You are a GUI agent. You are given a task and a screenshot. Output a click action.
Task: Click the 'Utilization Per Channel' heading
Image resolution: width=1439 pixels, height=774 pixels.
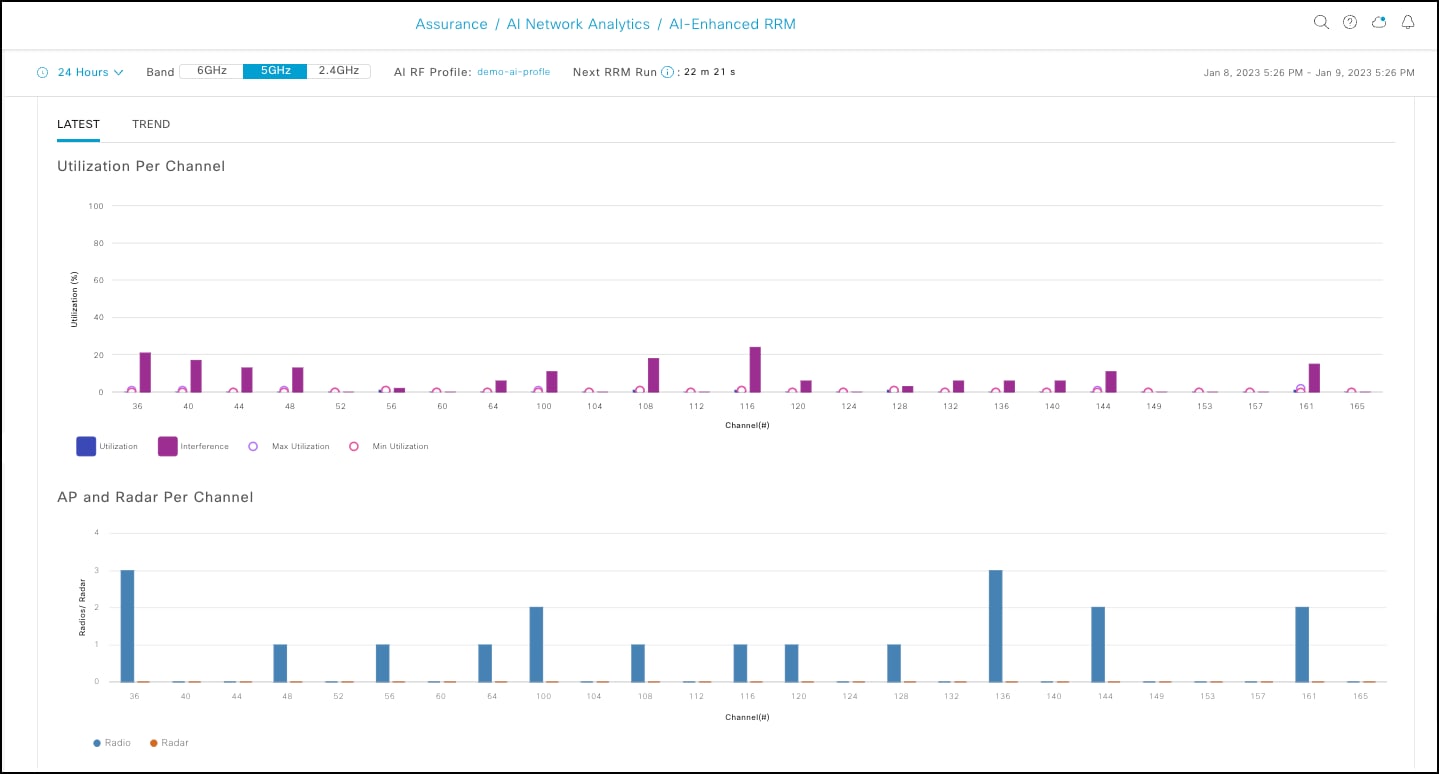141,166
